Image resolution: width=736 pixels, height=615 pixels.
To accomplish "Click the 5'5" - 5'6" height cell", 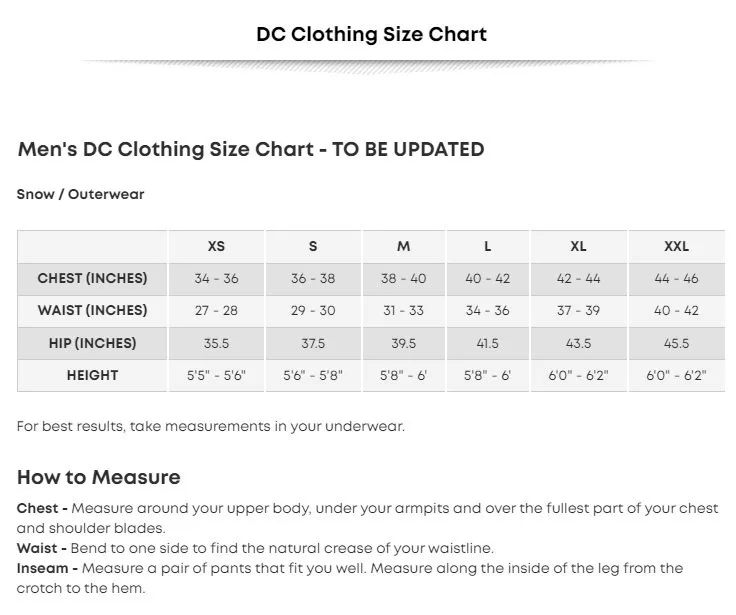I will (x=216, y=375).
